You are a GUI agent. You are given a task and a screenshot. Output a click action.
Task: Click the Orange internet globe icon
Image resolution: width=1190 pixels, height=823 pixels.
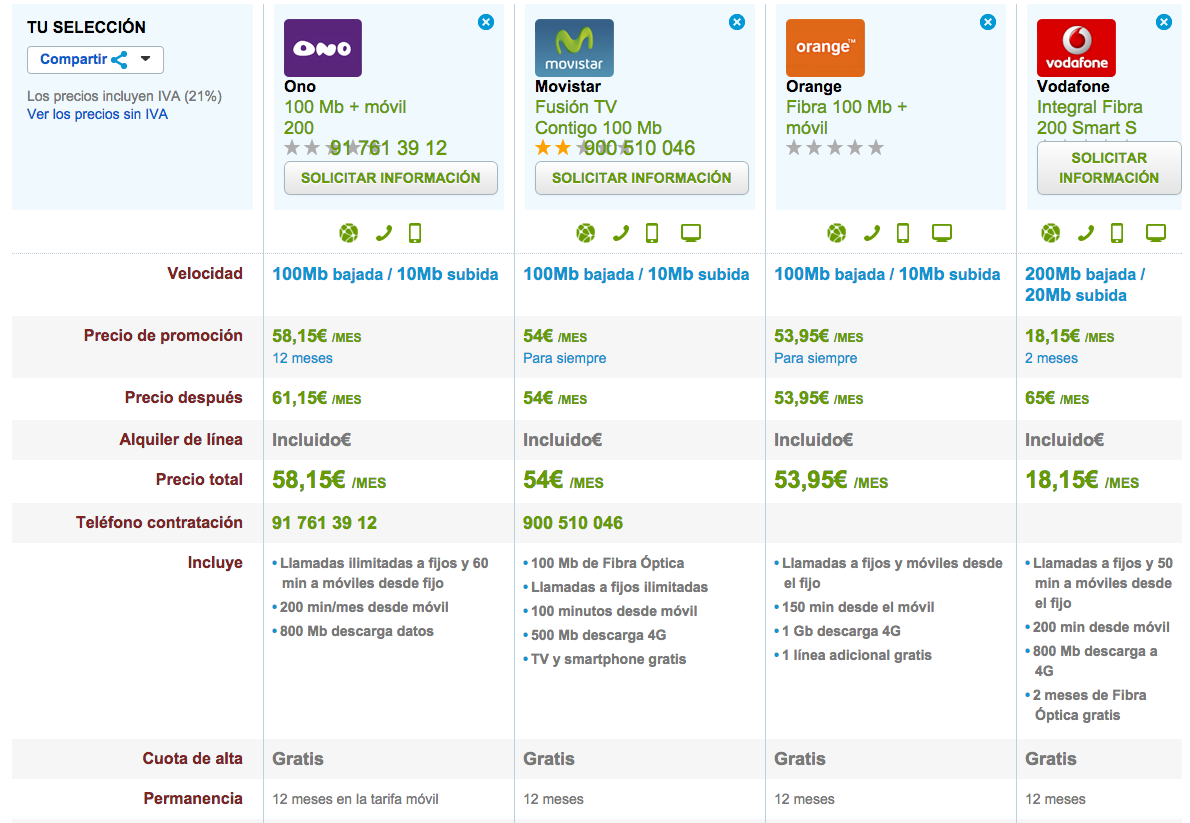pyautogui.click(x=836, y=233)
